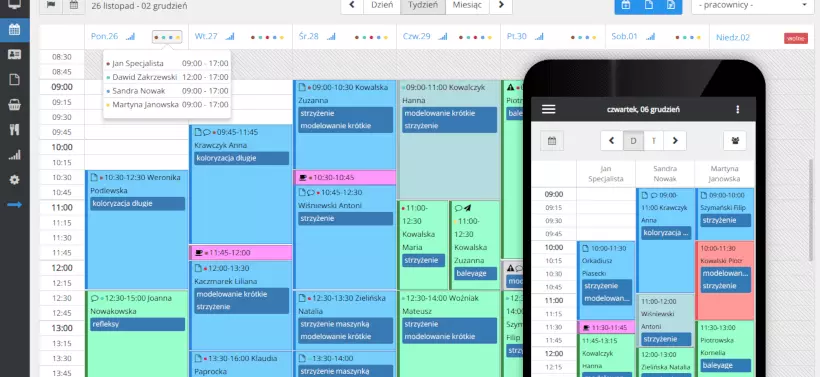Open the phone's three-dot overflow menu
Viewport: 820px width, 377px height.
[737, 109]
